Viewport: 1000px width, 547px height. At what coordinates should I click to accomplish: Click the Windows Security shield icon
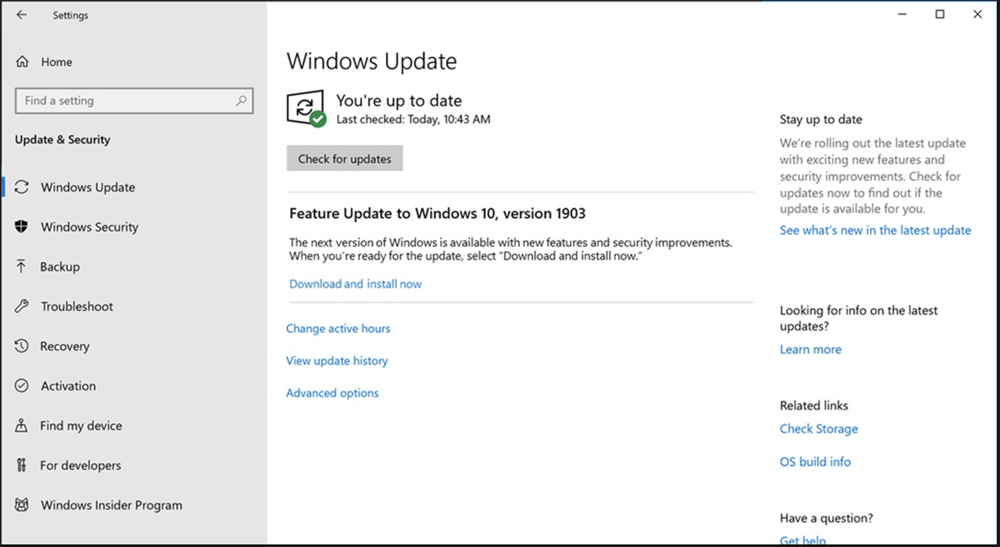[22, 226]
